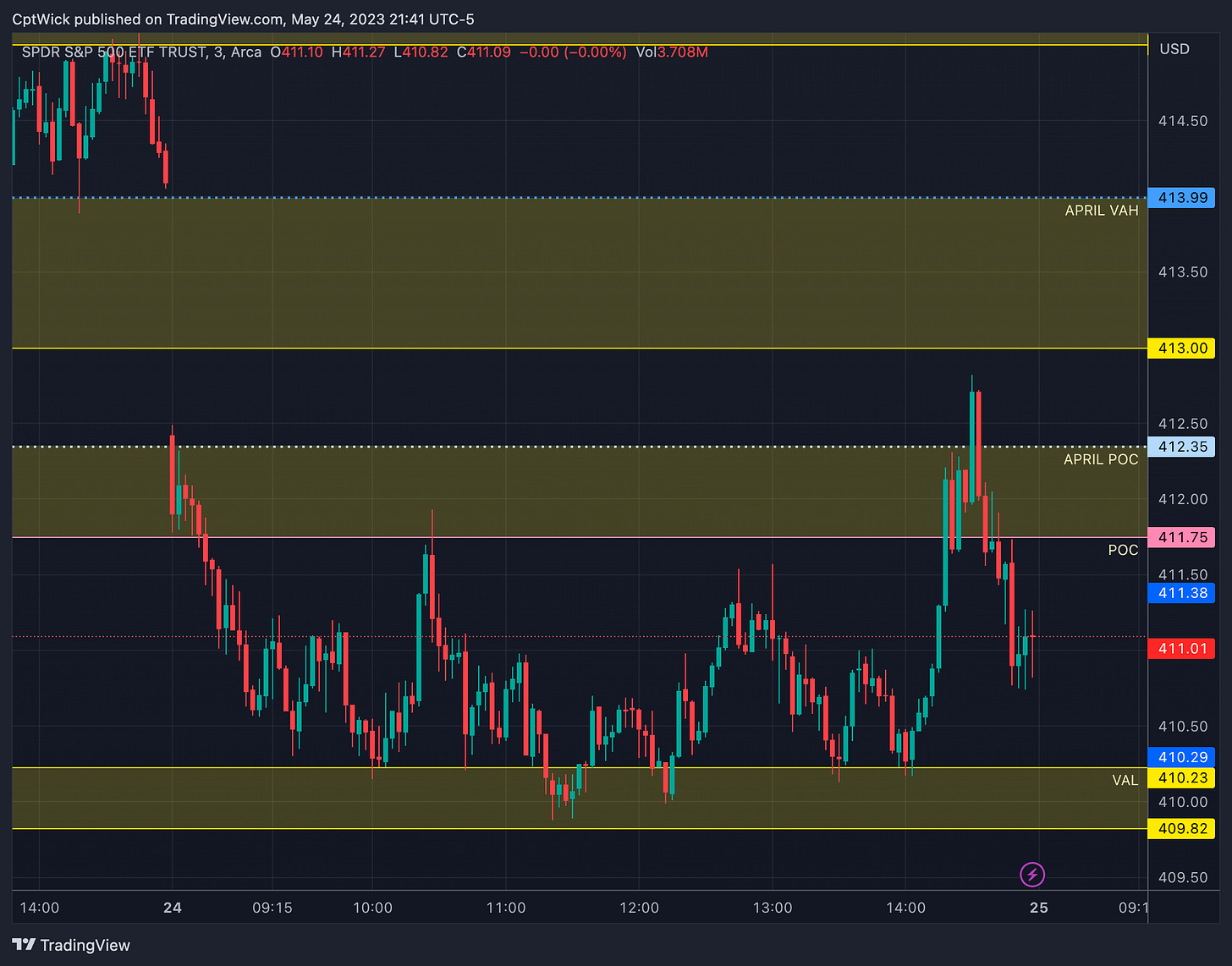Click the 12:00 time axis label
1232x966 pixels.
coord(639,908)
